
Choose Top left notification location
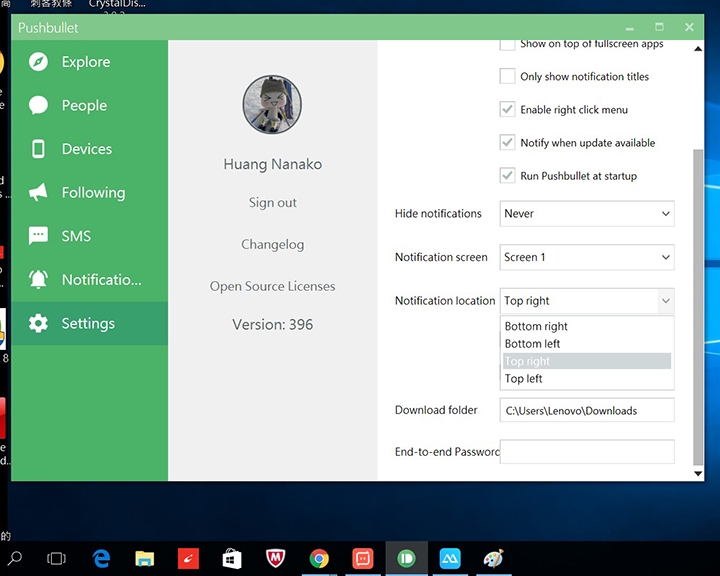(587, 378)
